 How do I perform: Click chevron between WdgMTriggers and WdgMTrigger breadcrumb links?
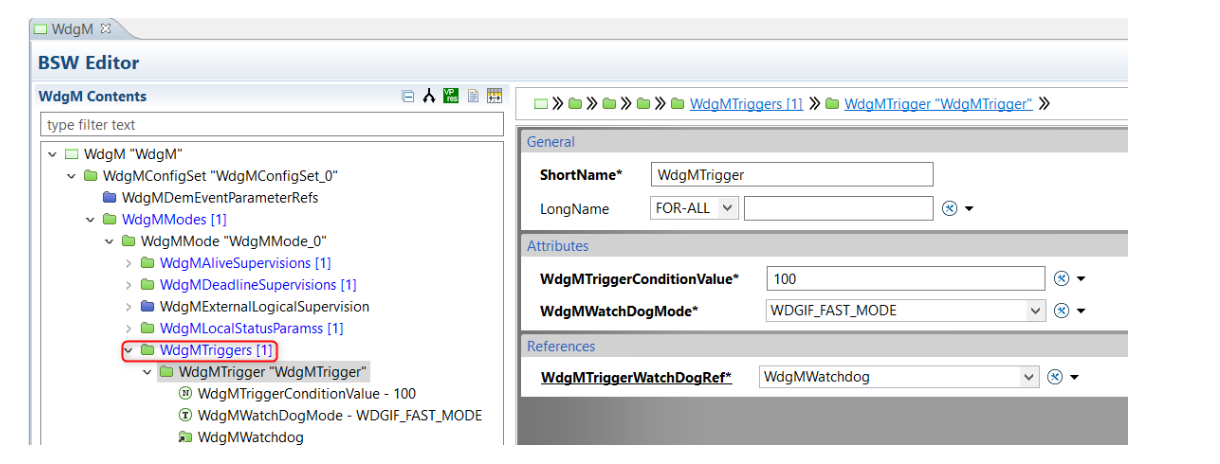(814, 104)
